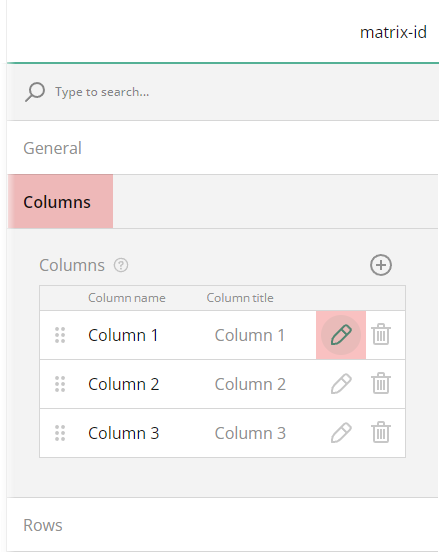Edit Column 2 with the pencil icon

pyautogui.click(x=341, y=384)
